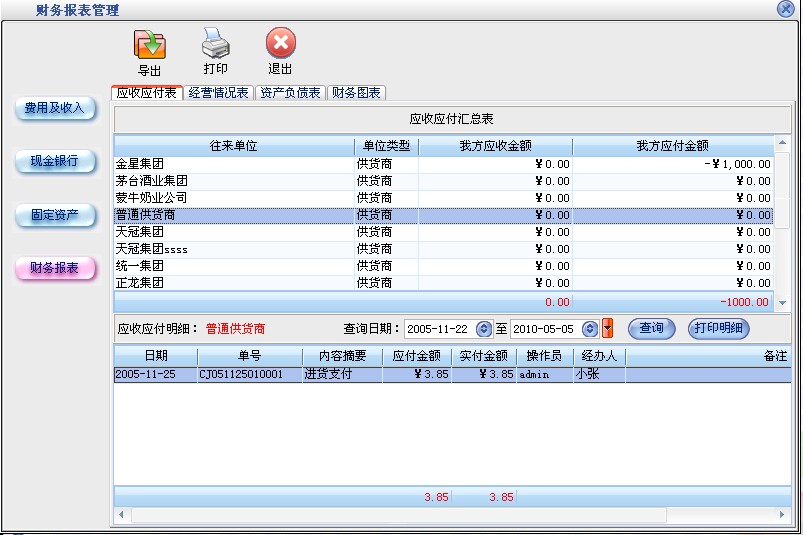
Task: Open start date 2005-11-22 picker spinner
Action: tap(485, 328)
